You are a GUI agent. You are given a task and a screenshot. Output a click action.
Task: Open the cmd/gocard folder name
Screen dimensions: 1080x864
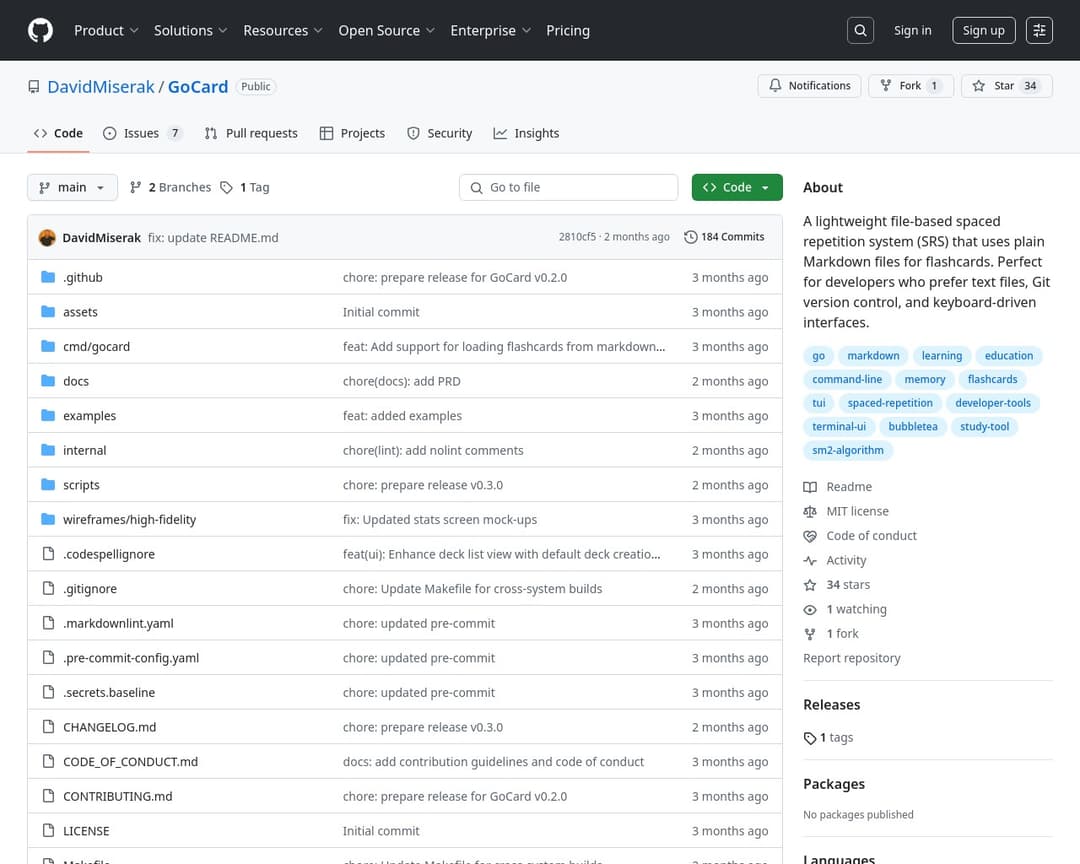96,347
